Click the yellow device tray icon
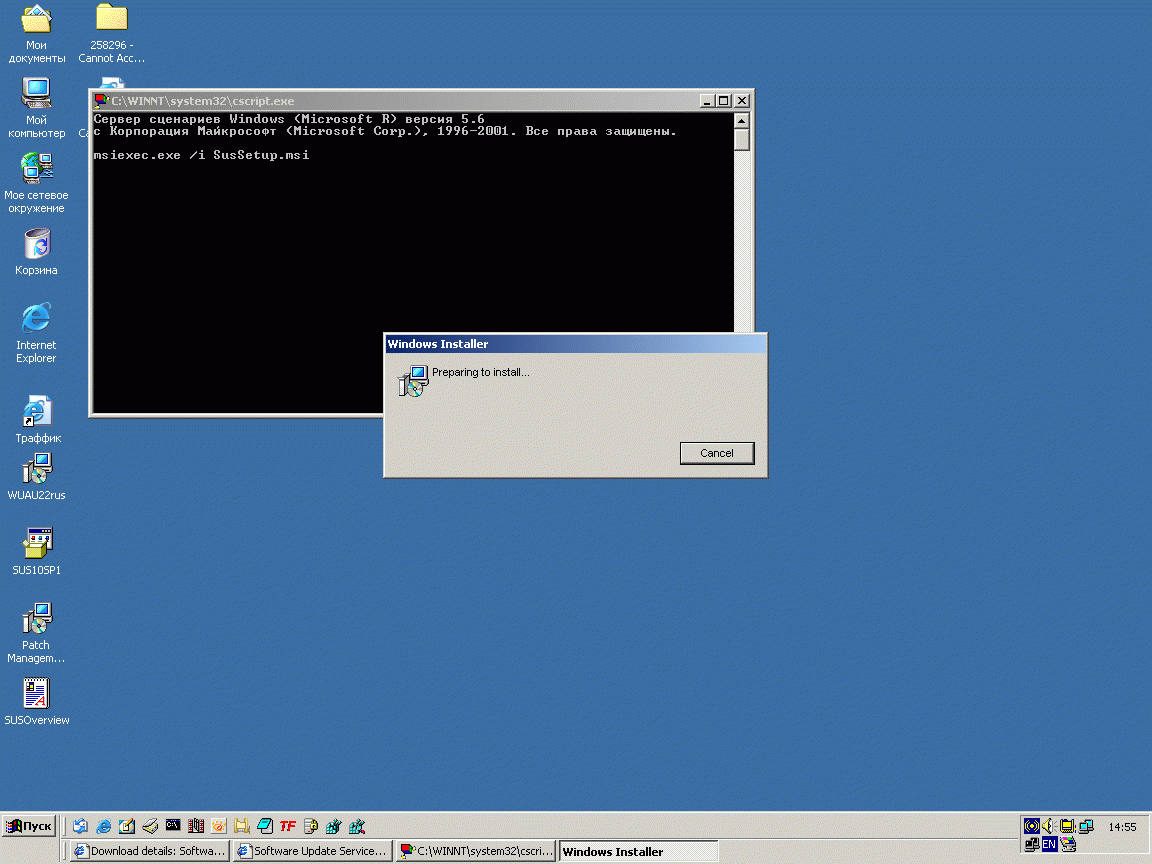The height and width of the screenshot is (864, 1152). pos(1067,826)
